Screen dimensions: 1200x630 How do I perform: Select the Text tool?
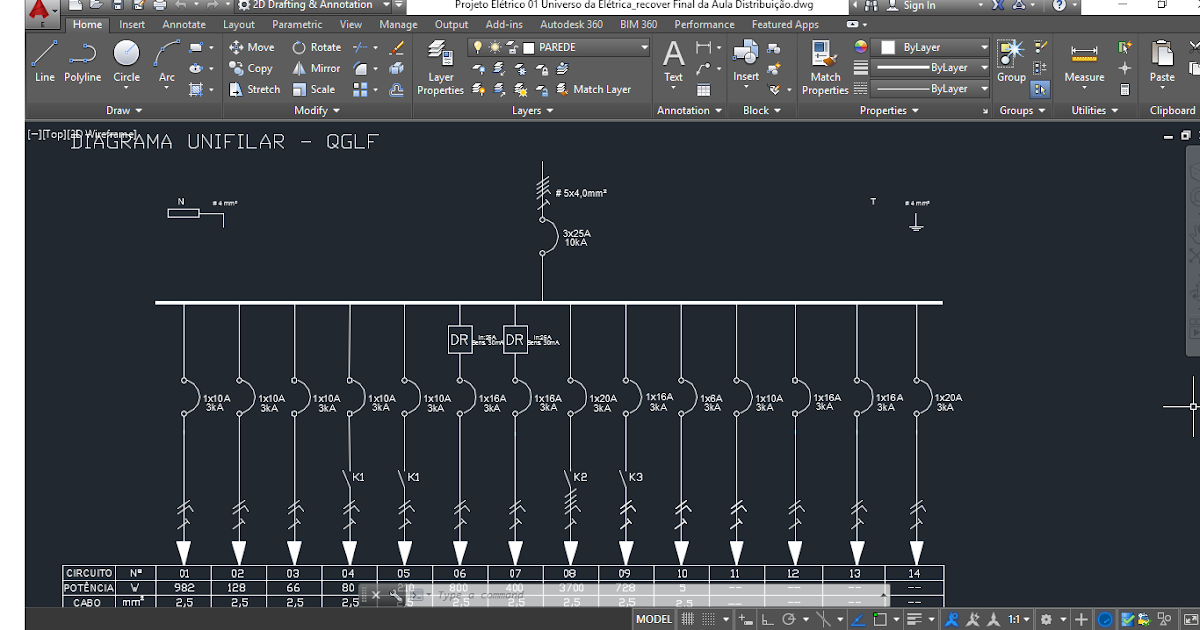(x=673, y=60)
